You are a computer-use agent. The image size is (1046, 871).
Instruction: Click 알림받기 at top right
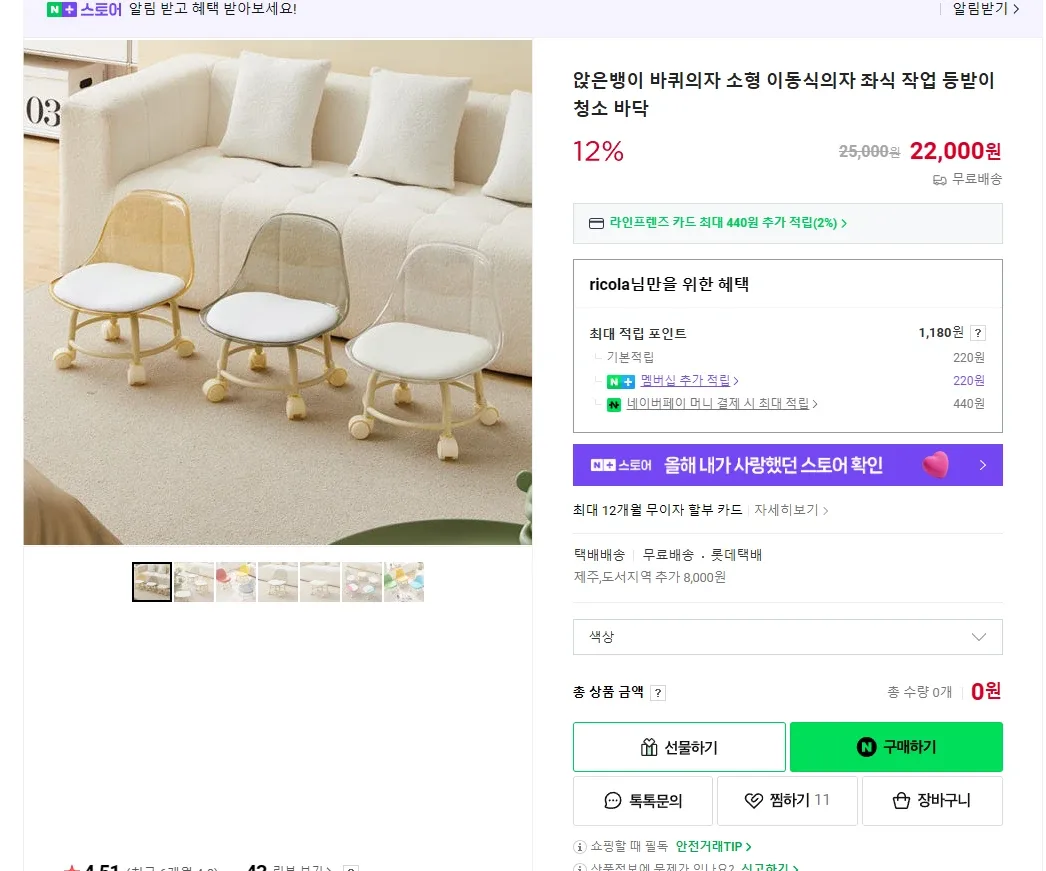[x=985, y=9]
